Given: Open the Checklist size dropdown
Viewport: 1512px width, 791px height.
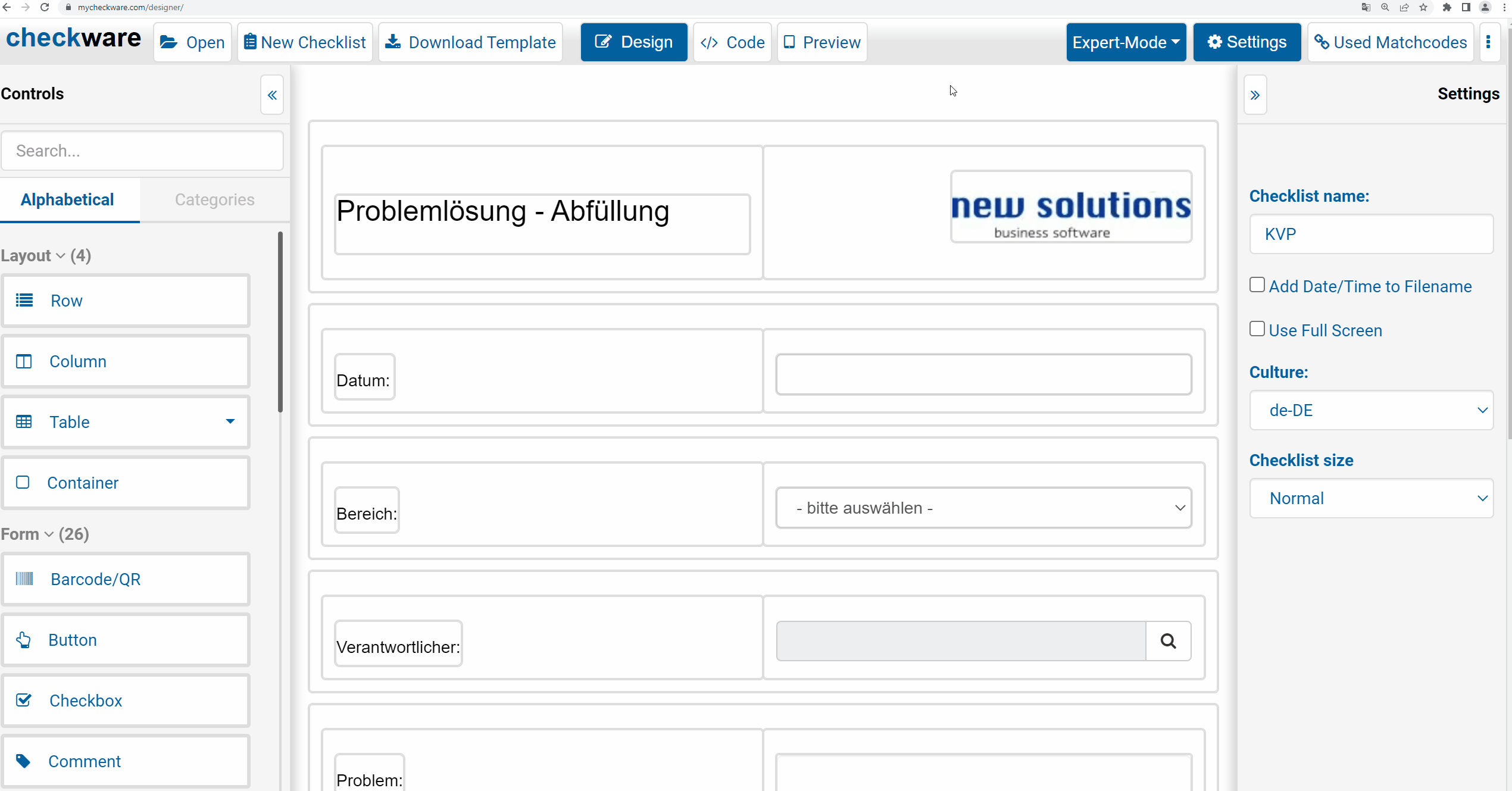Looking at the screenshot, I should pos(1371,498).
